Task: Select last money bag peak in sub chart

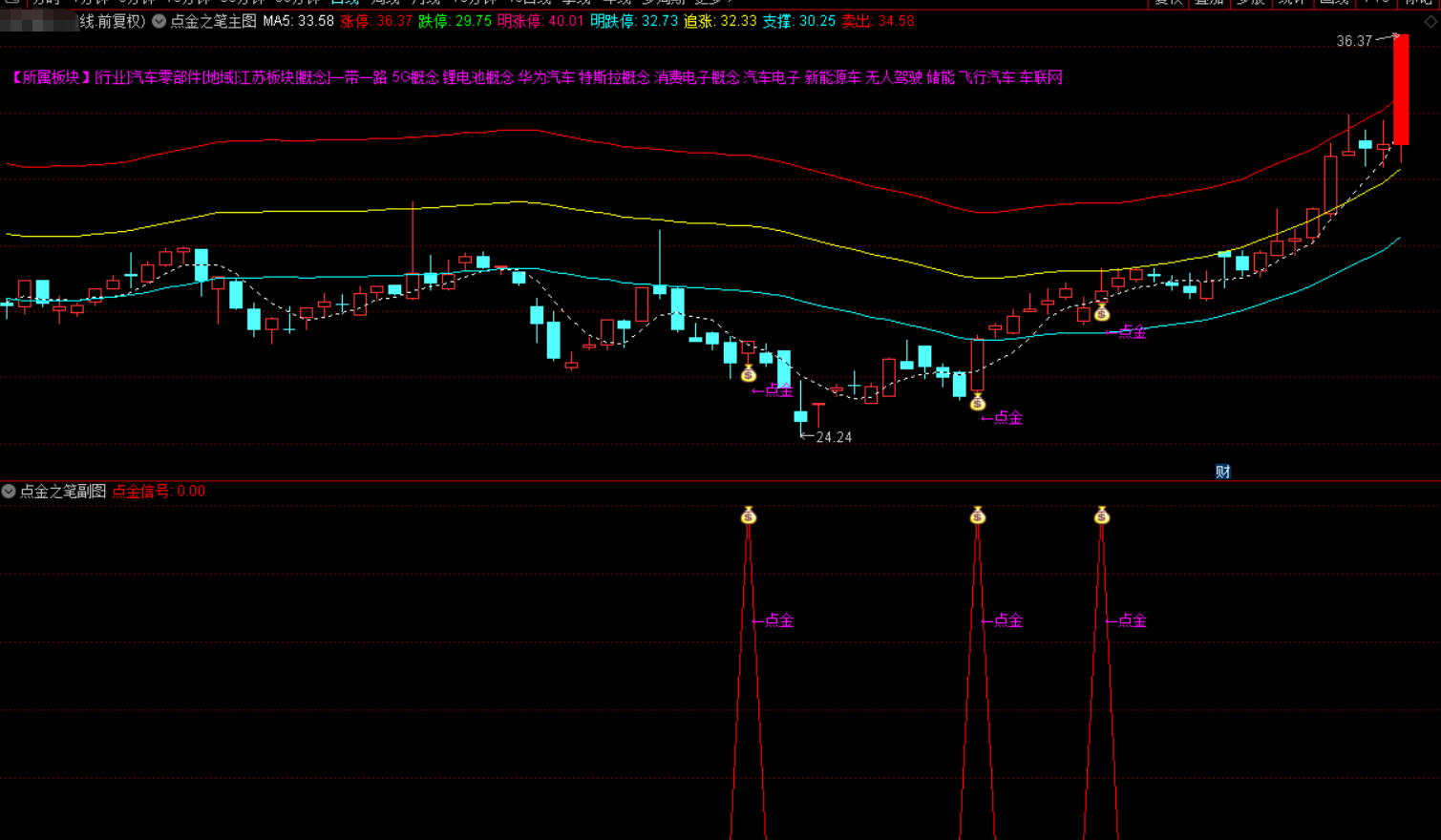Action: [x=1102, y=515]
